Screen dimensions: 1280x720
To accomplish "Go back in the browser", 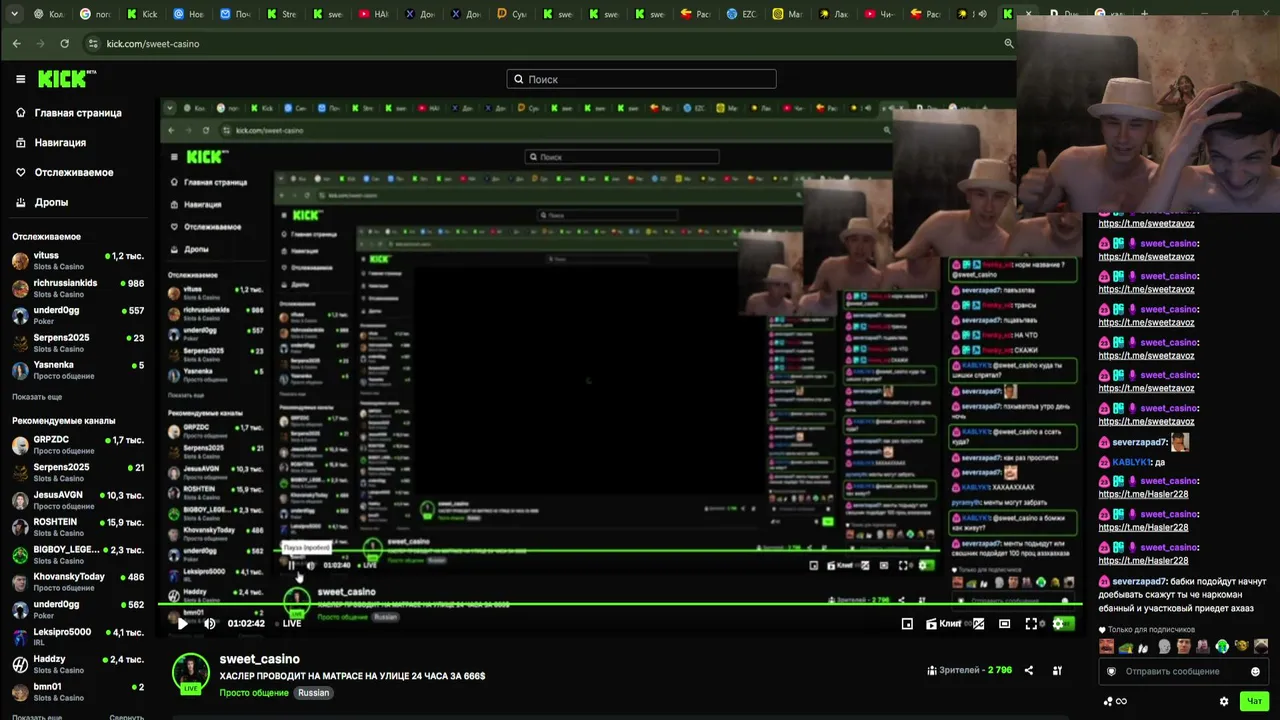I will tap(16, 43).
